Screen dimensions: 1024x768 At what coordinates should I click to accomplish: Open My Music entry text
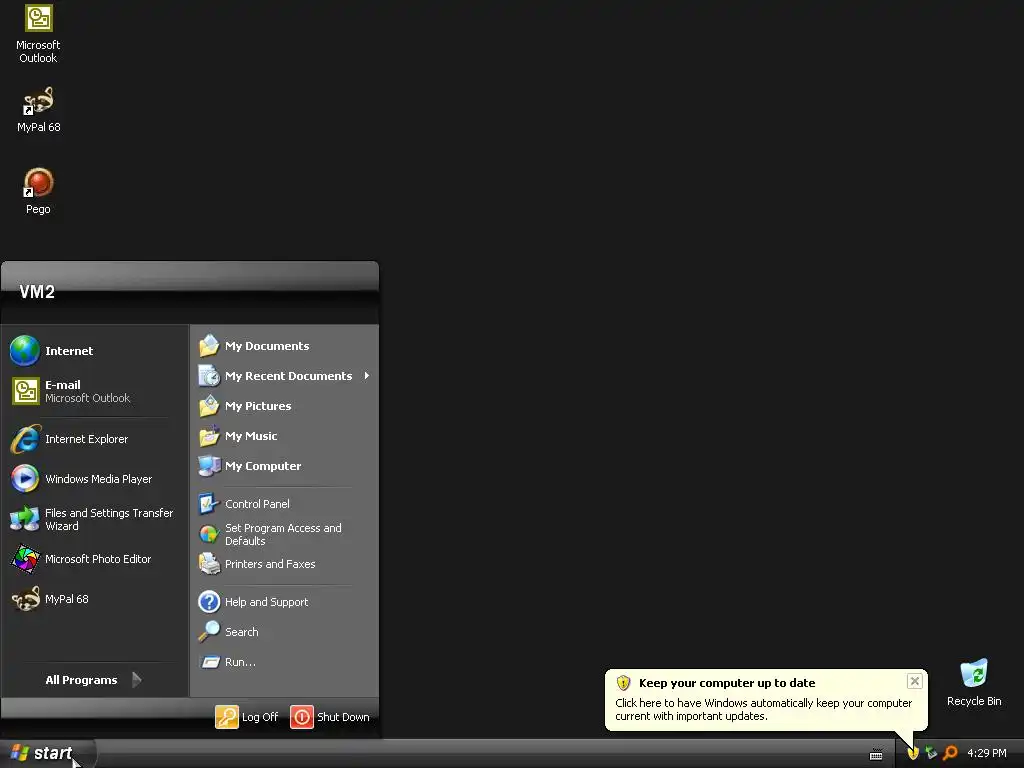[251, 436]
